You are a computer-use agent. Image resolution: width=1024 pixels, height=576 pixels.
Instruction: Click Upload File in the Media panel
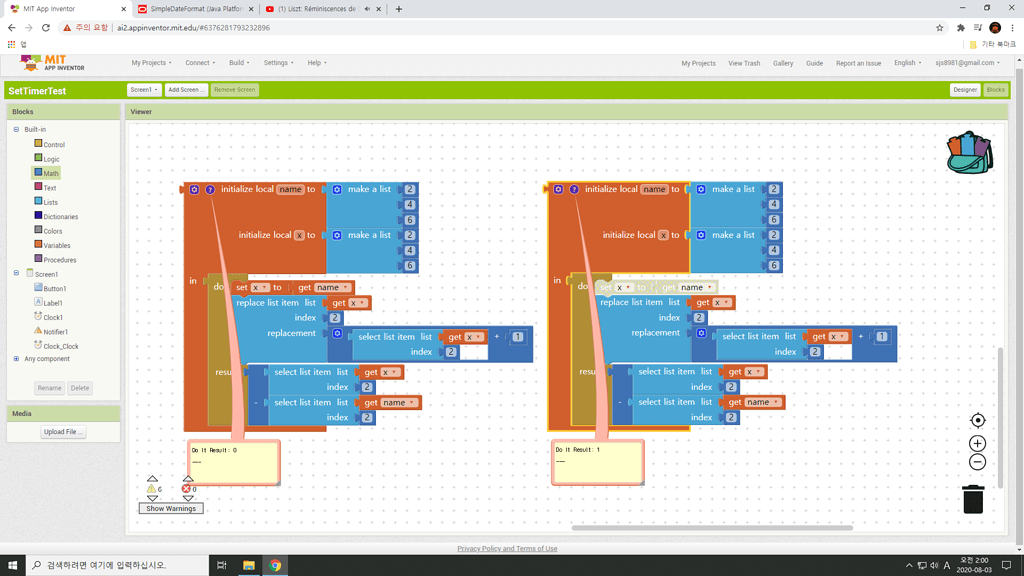(x=63, y=431)
